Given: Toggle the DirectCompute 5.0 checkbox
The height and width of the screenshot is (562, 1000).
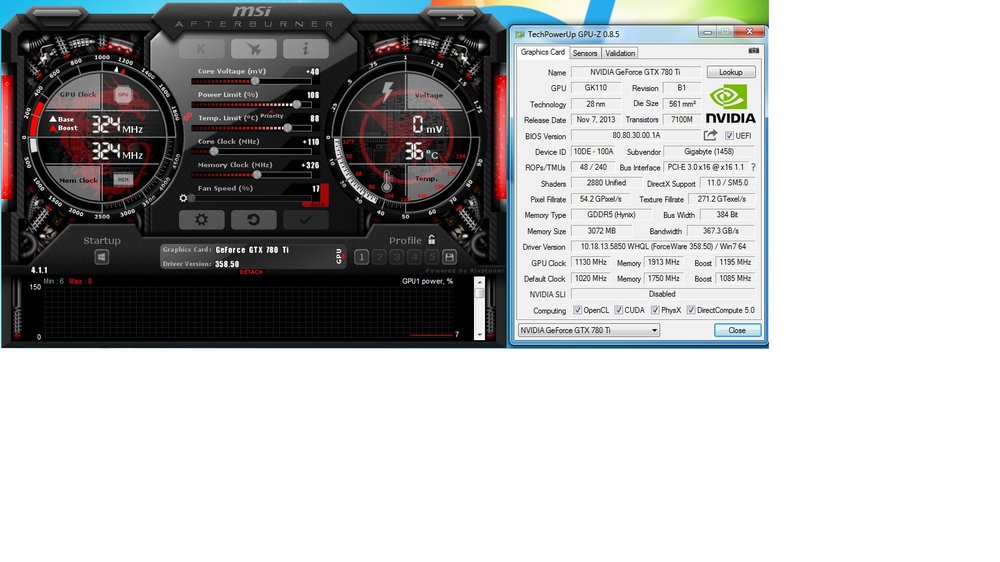Looking at the screenshot, I should pos(691,310).
